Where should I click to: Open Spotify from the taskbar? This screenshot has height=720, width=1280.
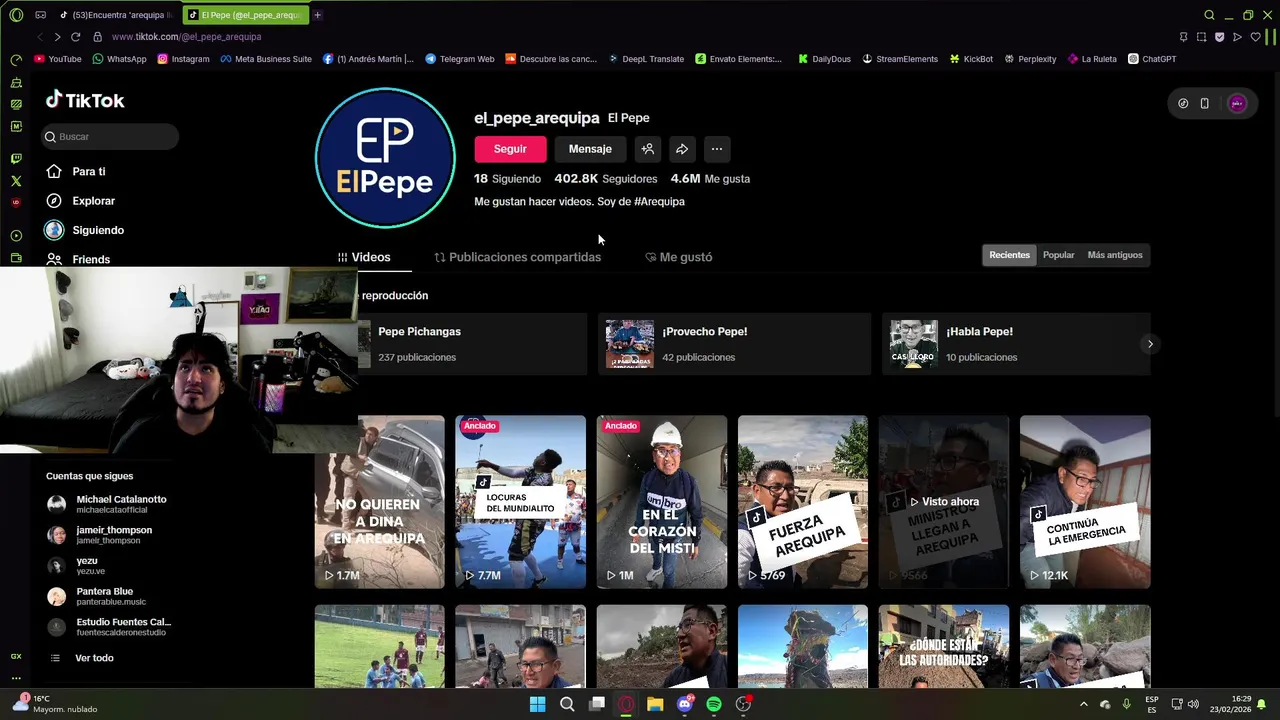(x=714, y=704)
